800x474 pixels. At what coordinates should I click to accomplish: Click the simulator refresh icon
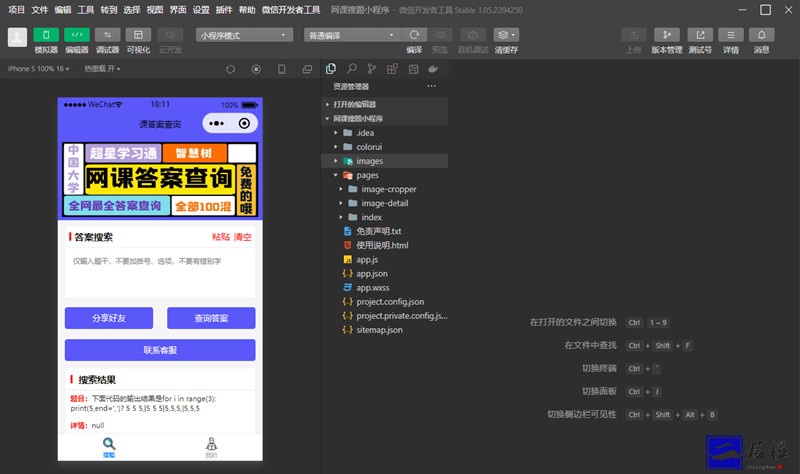231,69
